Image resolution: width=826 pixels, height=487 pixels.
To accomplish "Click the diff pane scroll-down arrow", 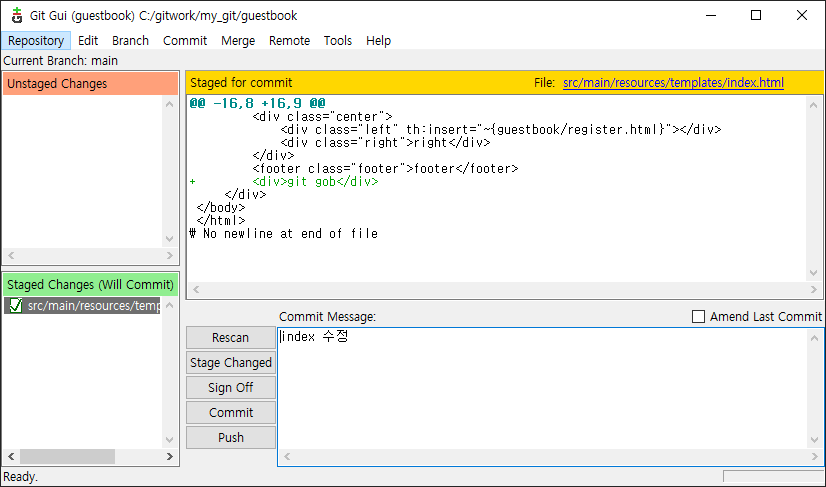I will tap(814, 273).
